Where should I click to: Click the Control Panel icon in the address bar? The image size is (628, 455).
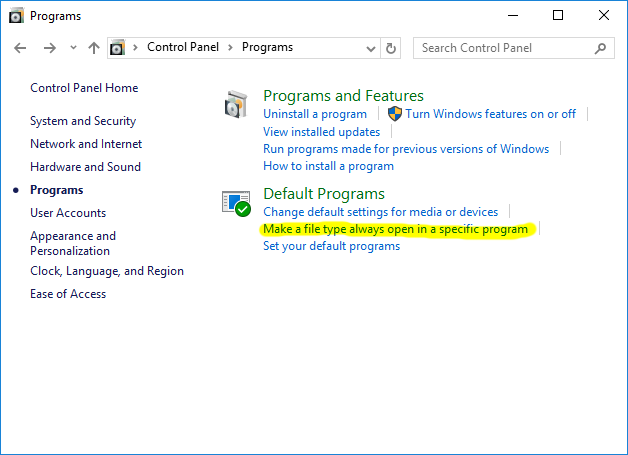117,48
